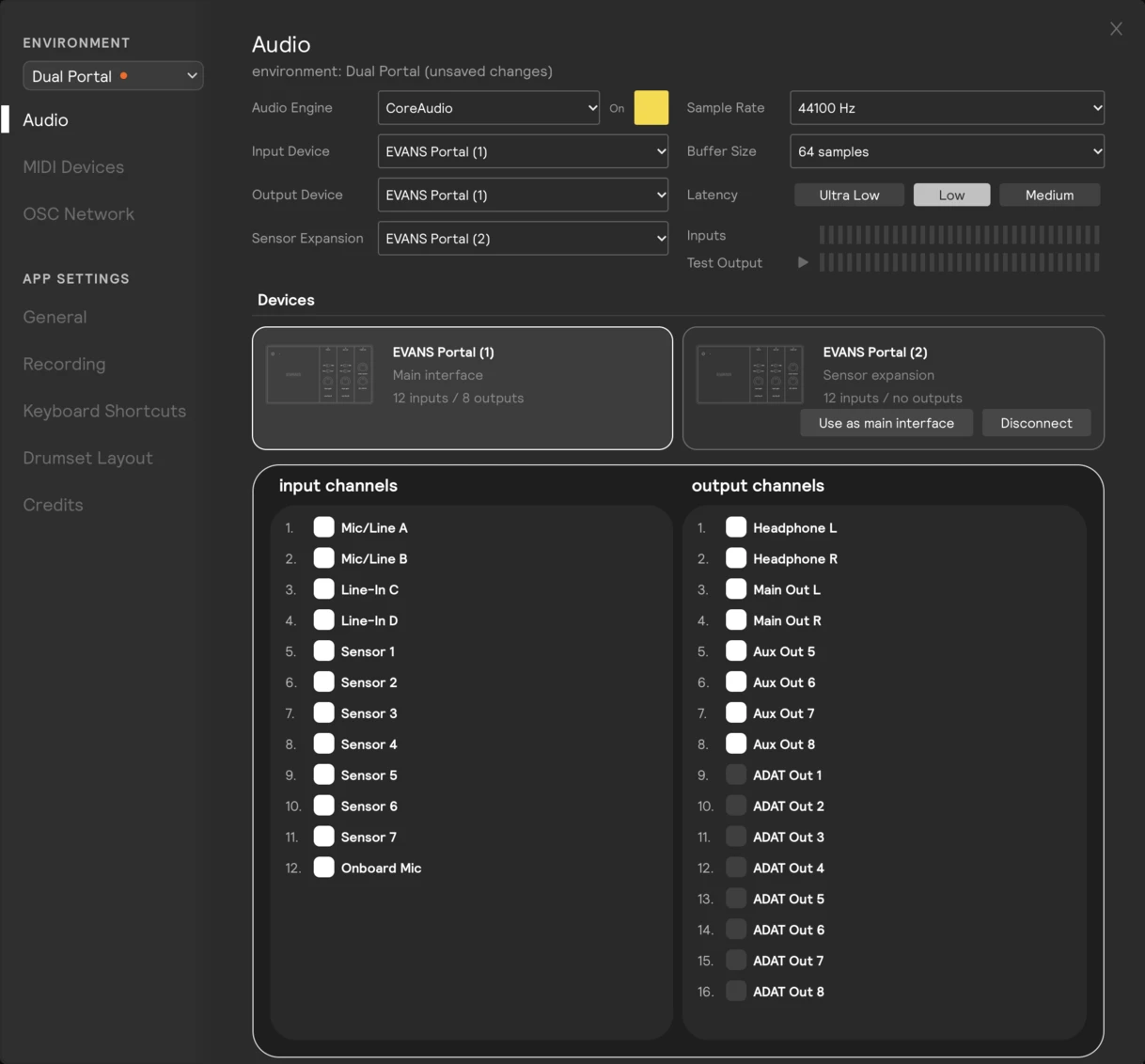The height and width of the screenshot is (1064, 1145).
Task: Enable ADAT Out 7 output checkbox
Action: point(736,961)
